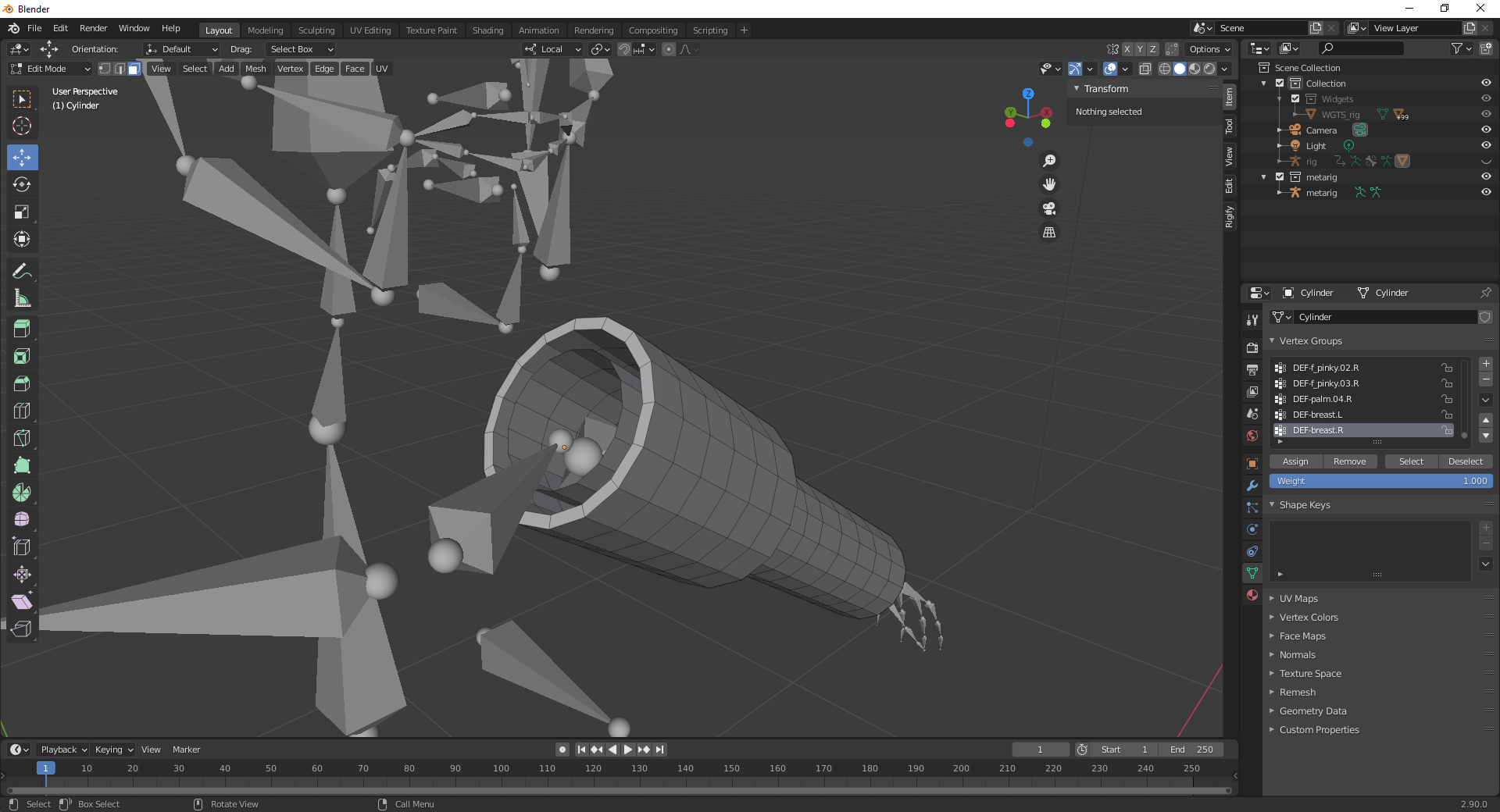1500x812 pixels.
Task: Select the Annotate tool
Action: 22,271
